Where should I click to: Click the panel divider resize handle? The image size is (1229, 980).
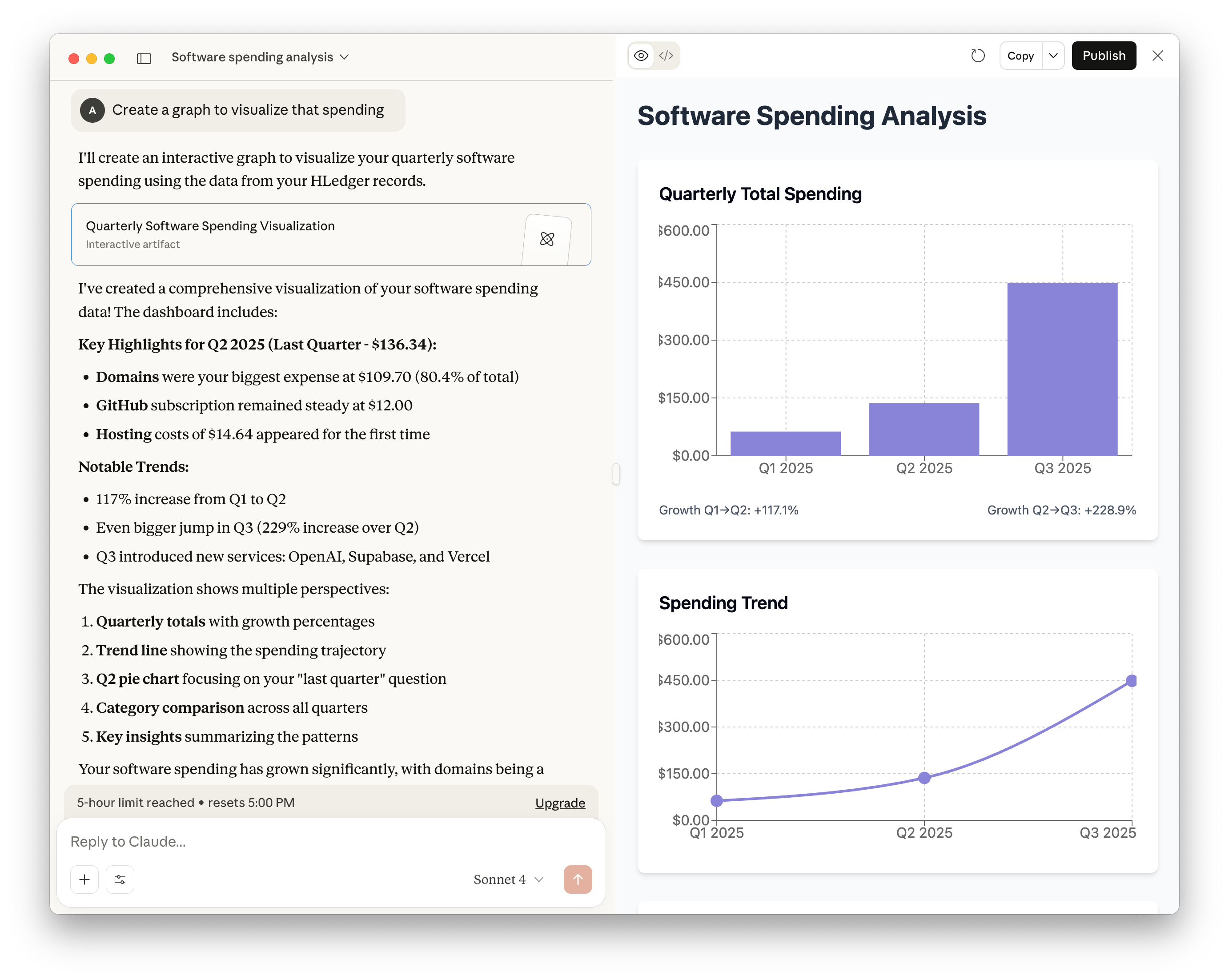pyautogui.click(x=616, y=474)
